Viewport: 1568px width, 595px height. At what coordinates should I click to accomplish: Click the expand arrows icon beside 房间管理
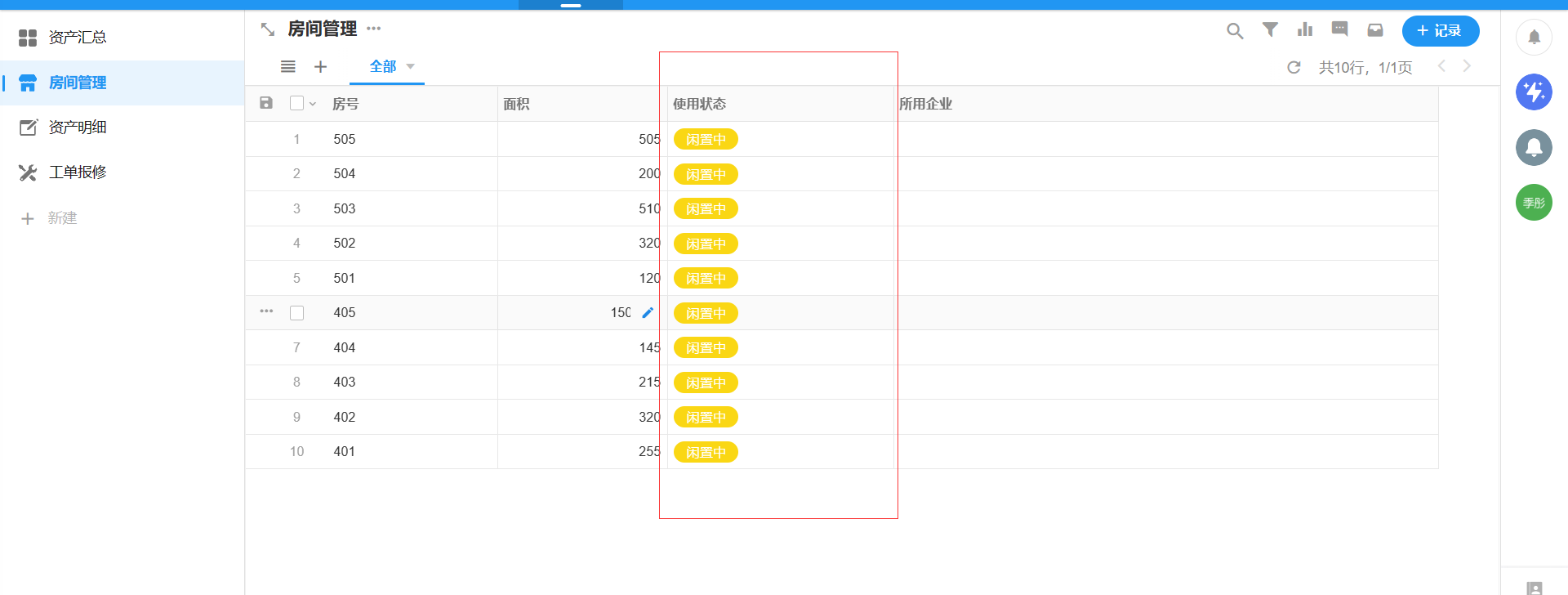click(267, 29)
